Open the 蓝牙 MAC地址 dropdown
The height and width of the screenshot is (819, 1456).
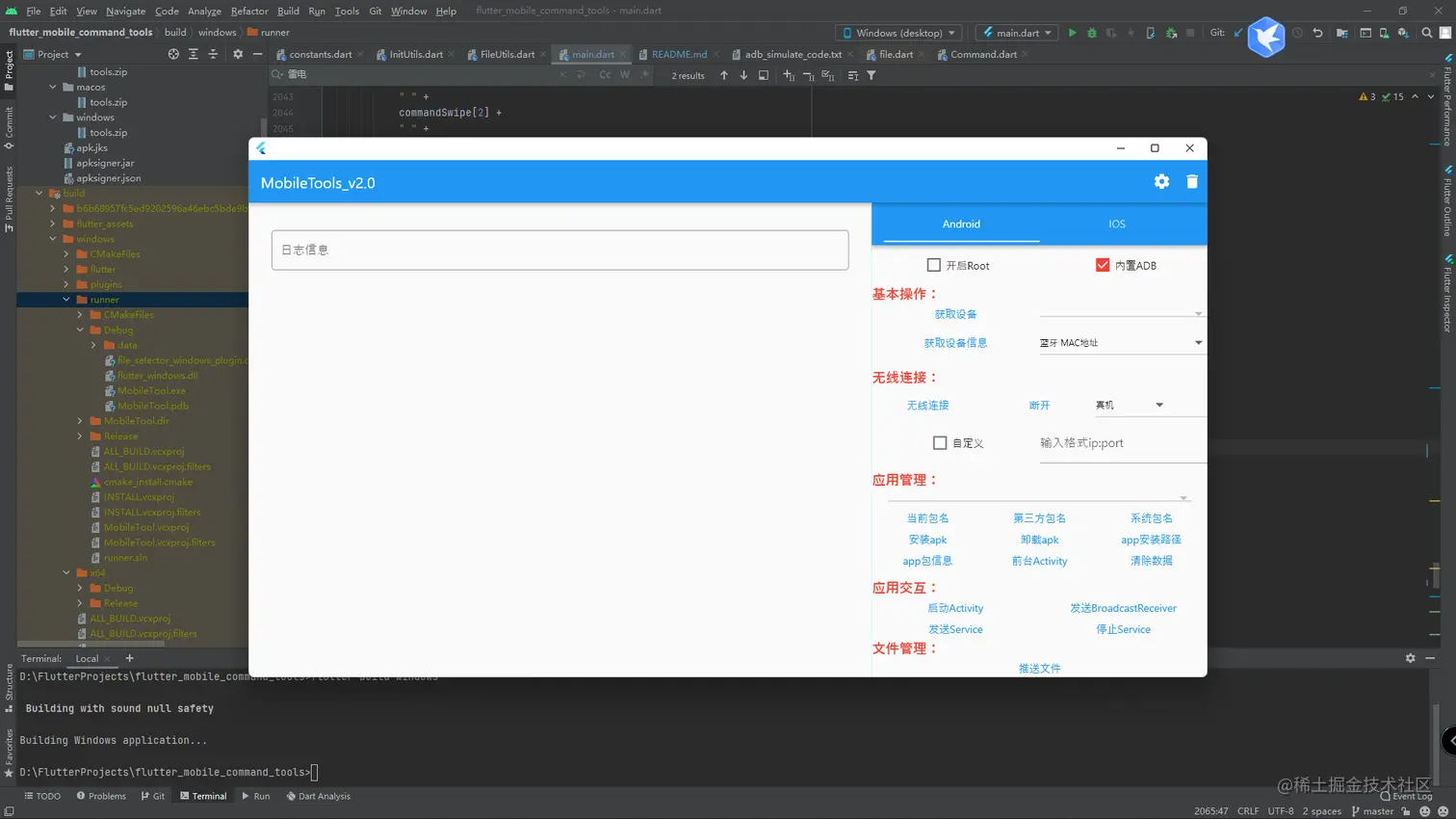[1122, 343]
